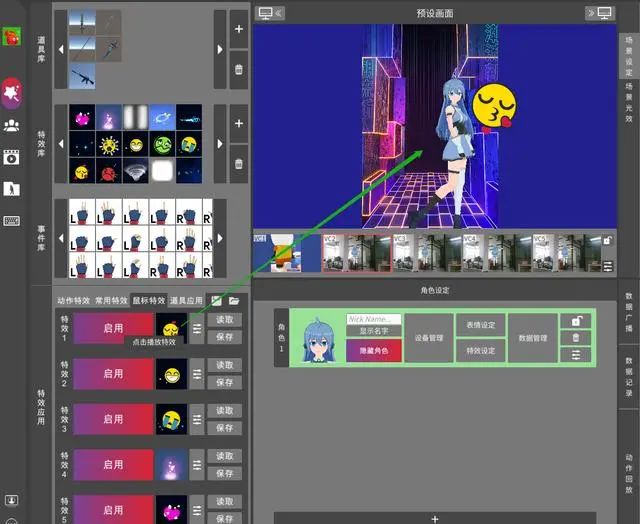Open 特效设定 for 角色1
640x524 pixels.
click(481, 351)
